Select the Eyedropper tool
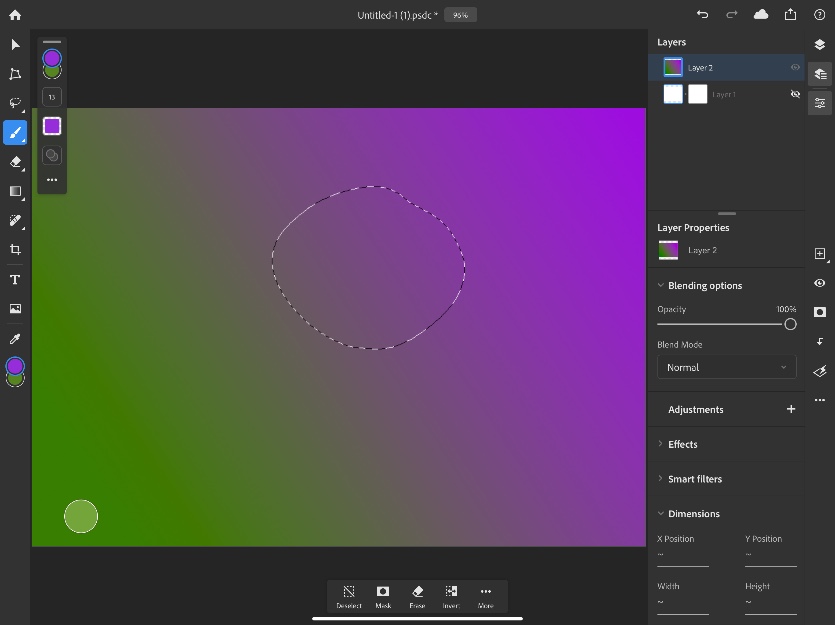 tap(15, 339)
